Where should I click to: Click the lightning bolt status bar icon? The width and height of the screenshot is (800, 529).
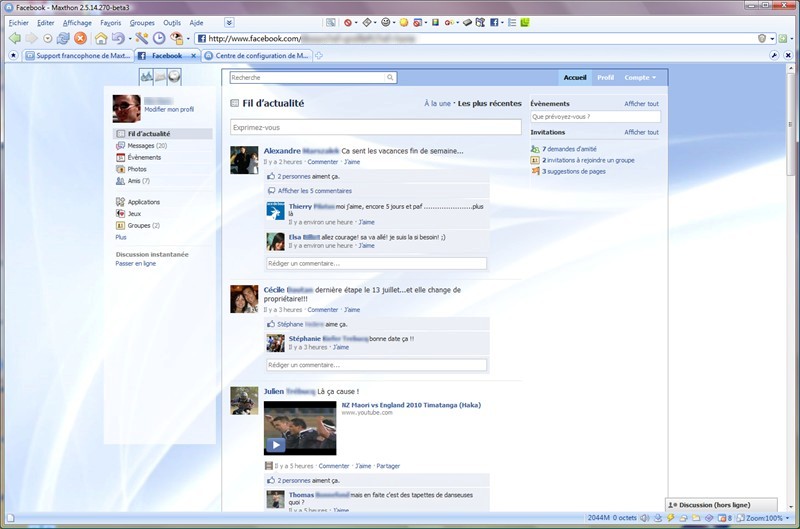670,518
